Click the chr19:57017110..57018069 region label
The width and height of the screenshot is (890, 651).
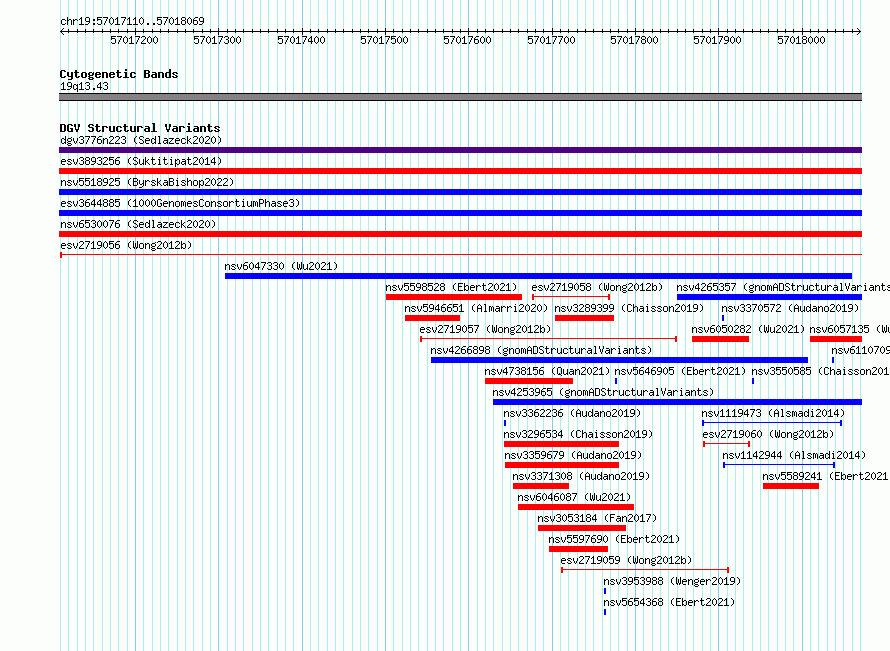click(x=132, y=22)
